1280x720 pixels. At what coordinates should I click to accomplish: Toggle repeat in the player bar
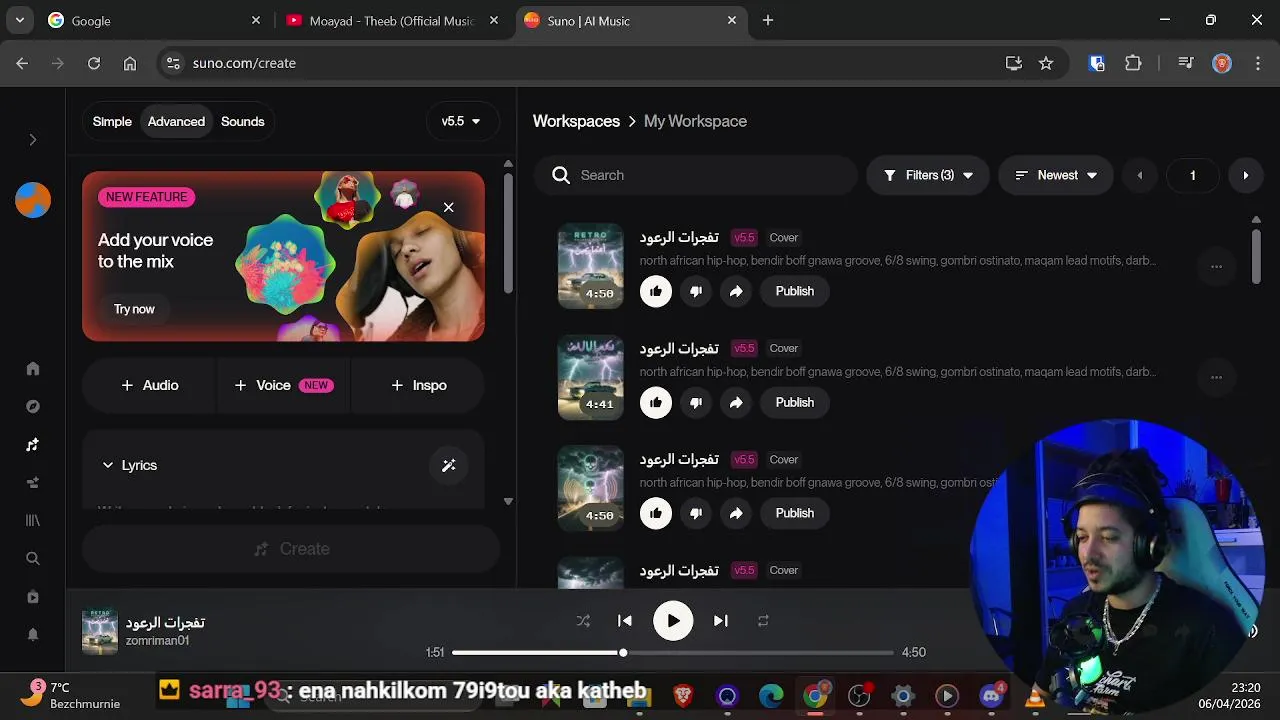point(763,621)
